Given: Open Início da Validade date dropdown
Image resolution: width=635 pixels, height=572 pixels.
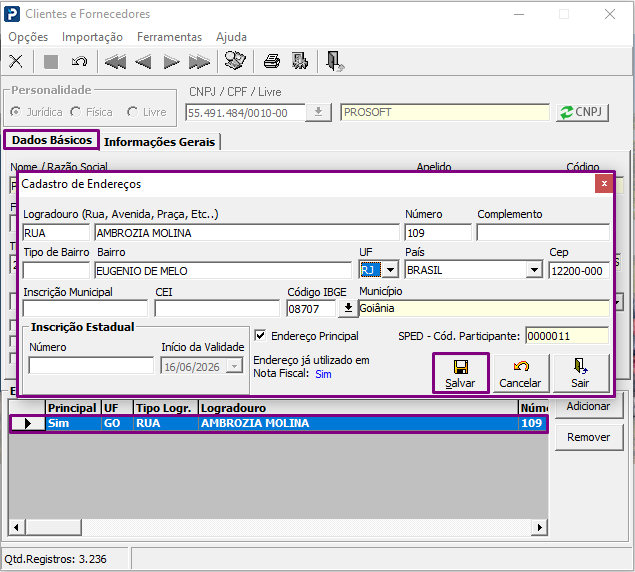Looking at the screenshot, I should [x=234, y=366].
